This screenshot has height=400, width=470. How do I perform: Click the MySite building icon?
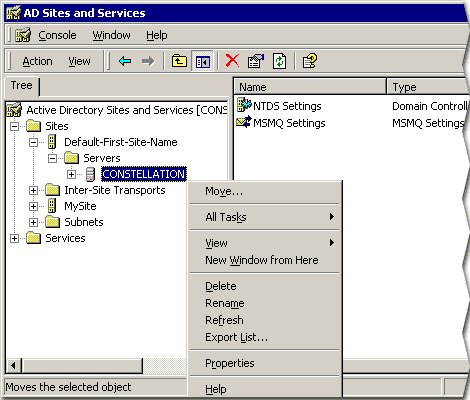[52, 206]
